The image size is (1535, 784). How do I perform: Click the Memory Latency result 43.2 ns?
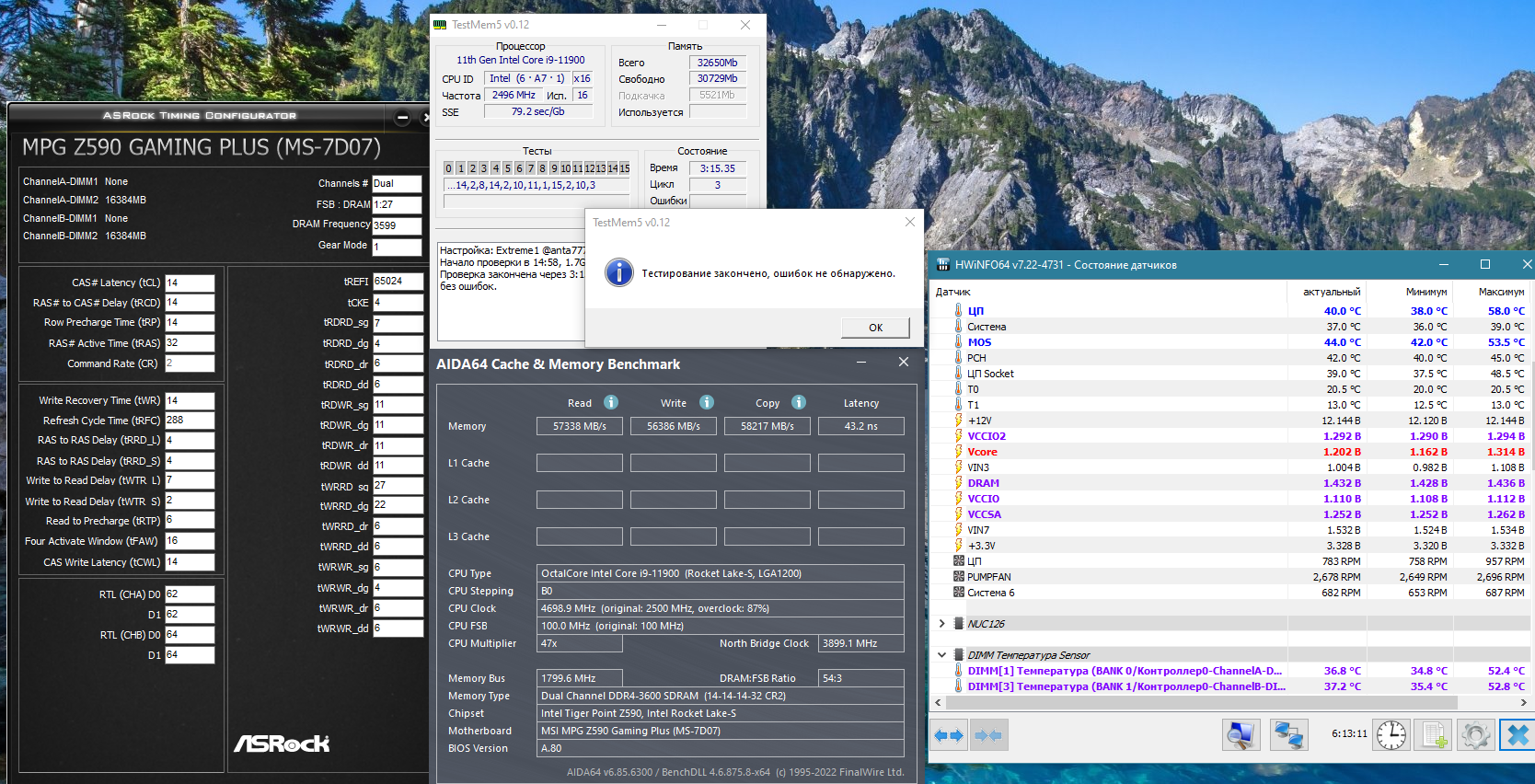pos(861,426)
